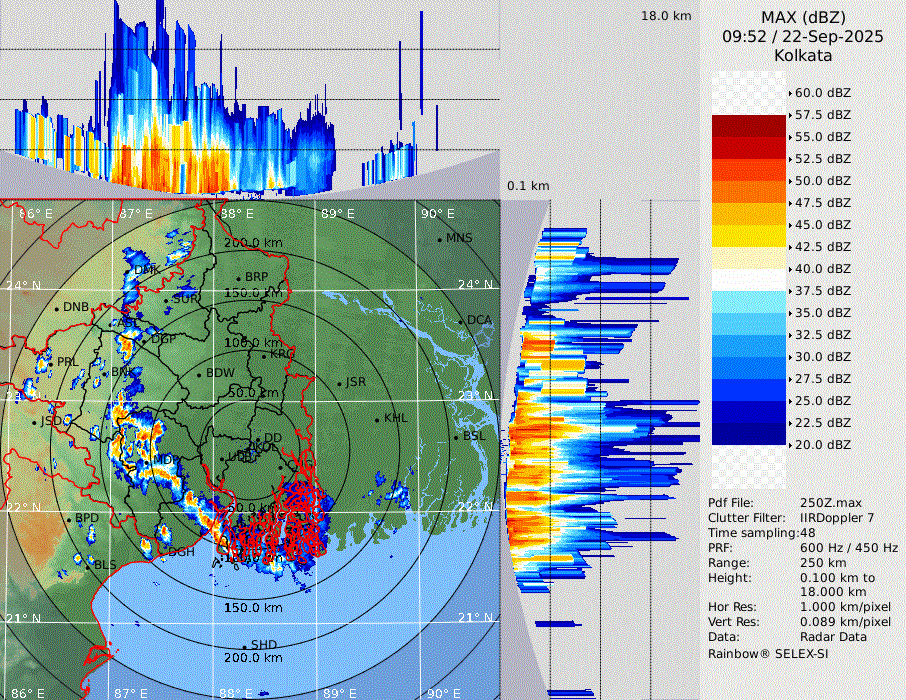Select the SHD station marker

(x=245, y=645)
